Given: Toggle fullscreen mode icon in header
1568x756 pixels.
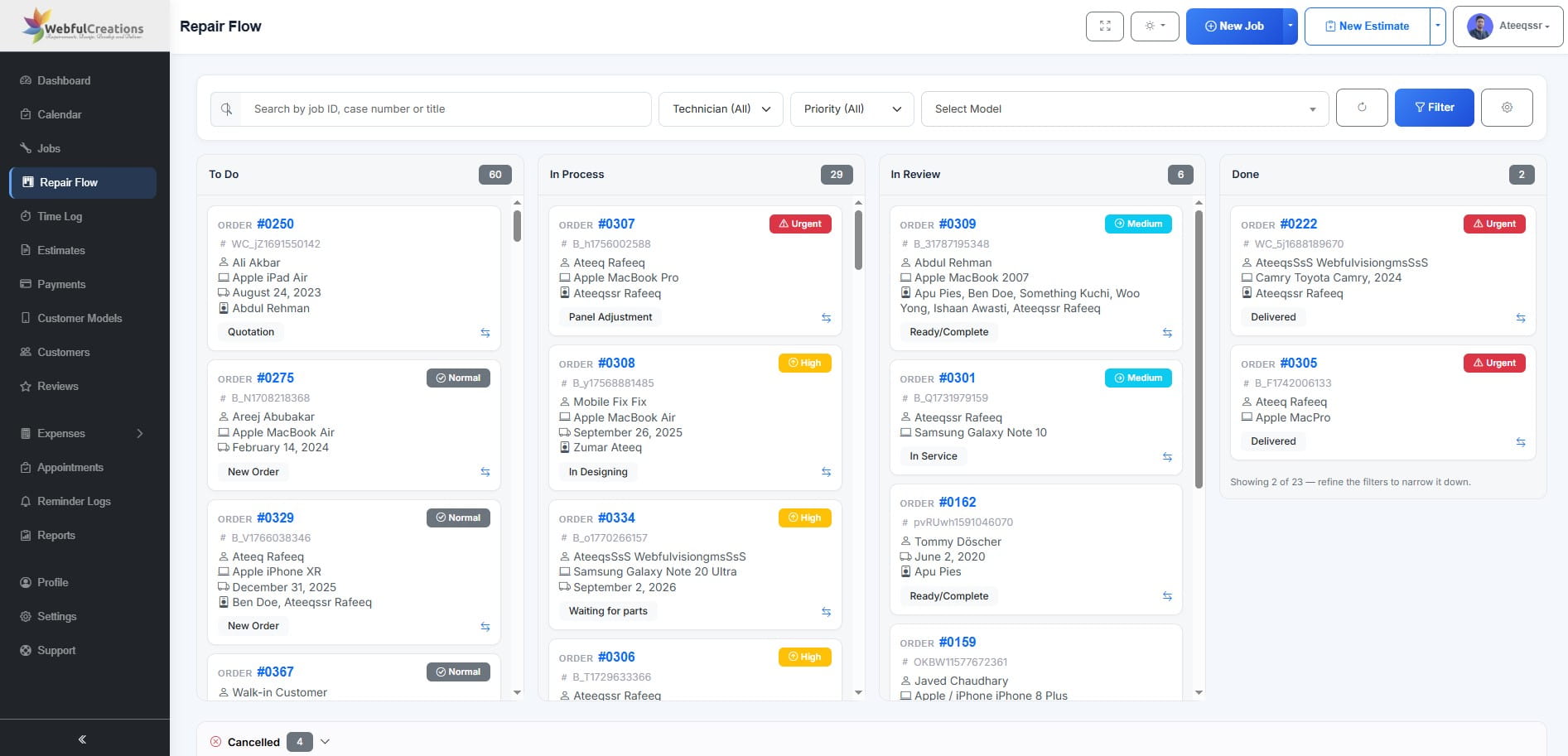Looking at the screenshot, I should click(1104, 26).
